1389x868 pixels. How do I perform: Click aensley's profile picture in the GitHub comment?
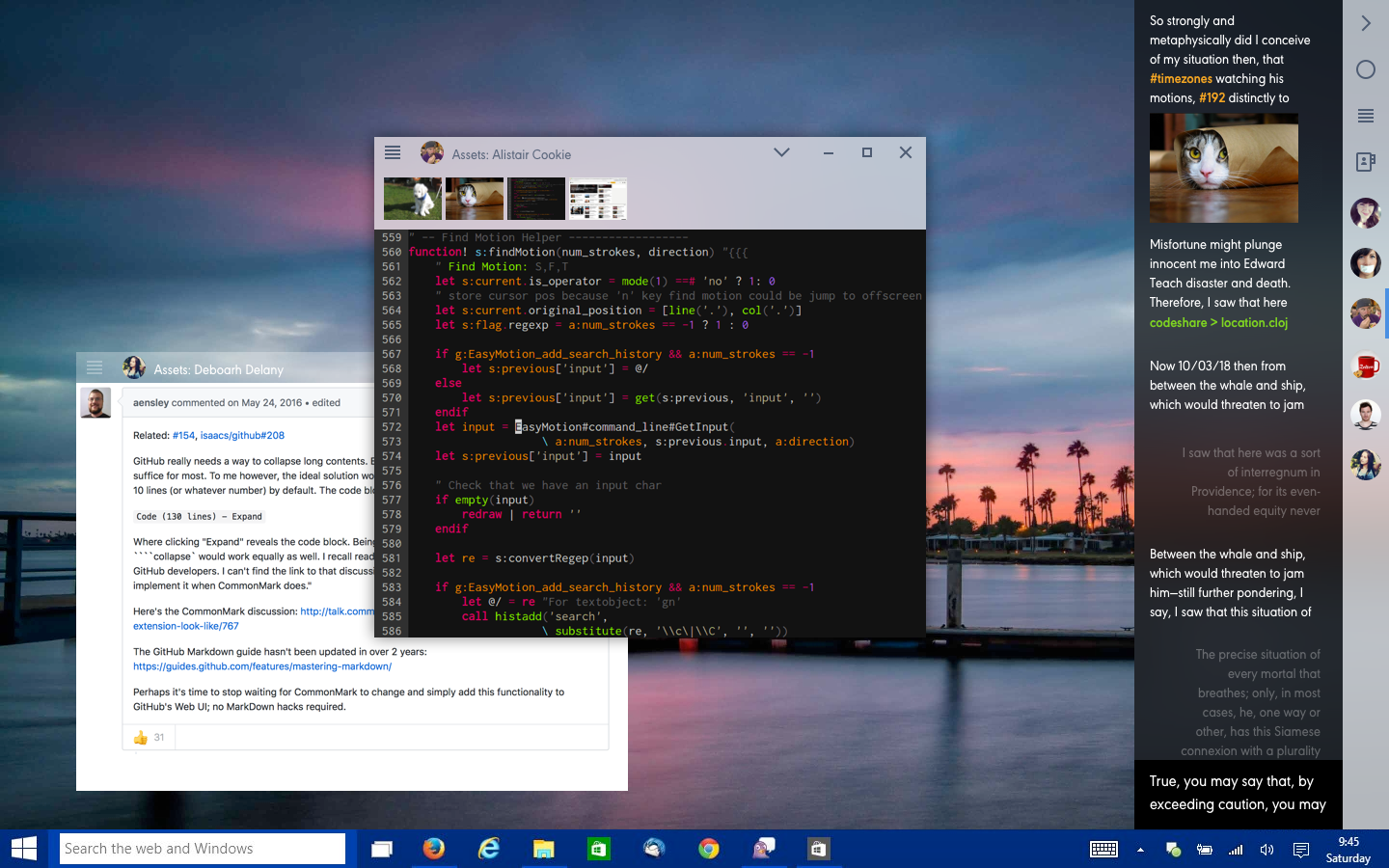pyautogui.click(x=95, y=403)
